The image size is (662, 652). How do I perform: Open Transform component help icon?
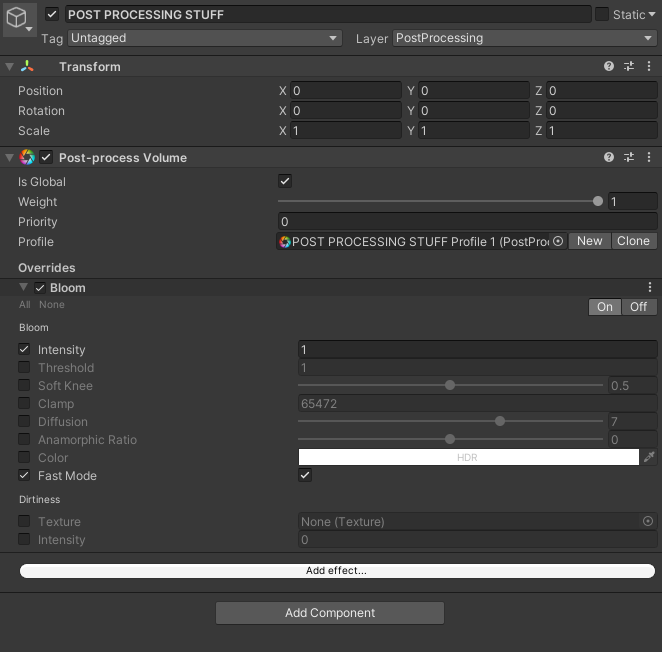(608, 66)
